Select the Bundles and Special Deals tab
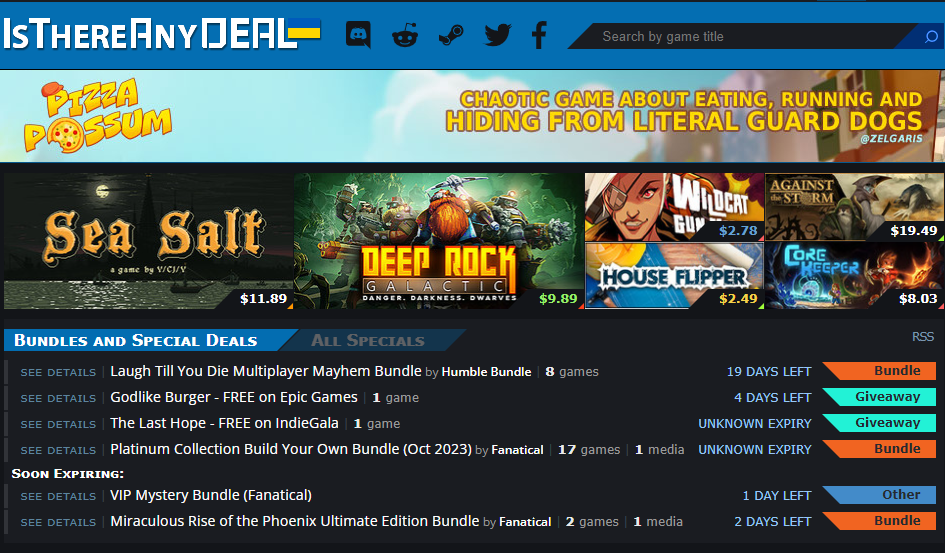Screen dimensions: 945x553 [136, 340]
